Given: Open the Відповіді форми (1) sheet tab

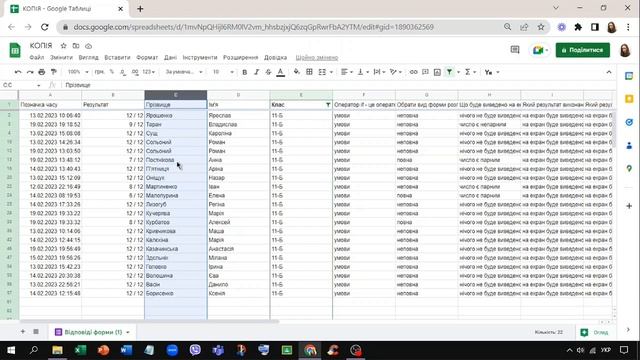Looking at the screenshot, I should point(92,332).
